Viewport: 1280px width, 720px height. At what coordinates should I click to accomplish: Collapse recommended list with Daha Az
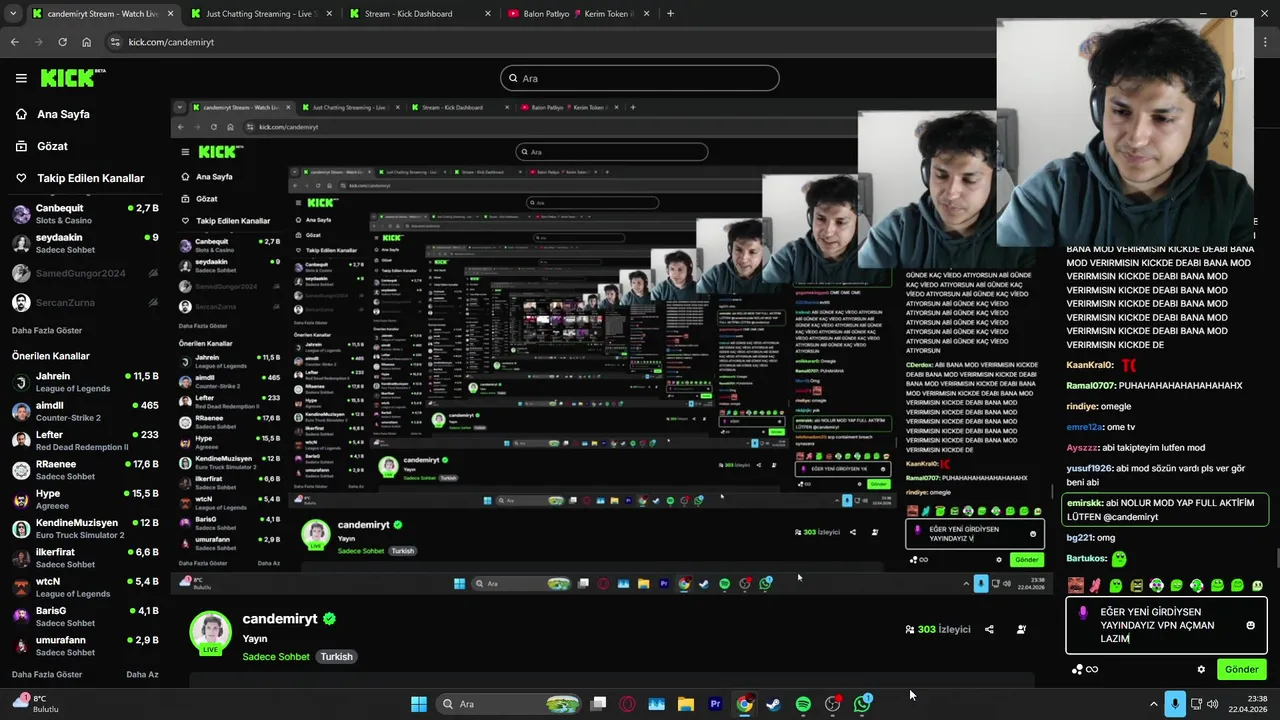142,675
